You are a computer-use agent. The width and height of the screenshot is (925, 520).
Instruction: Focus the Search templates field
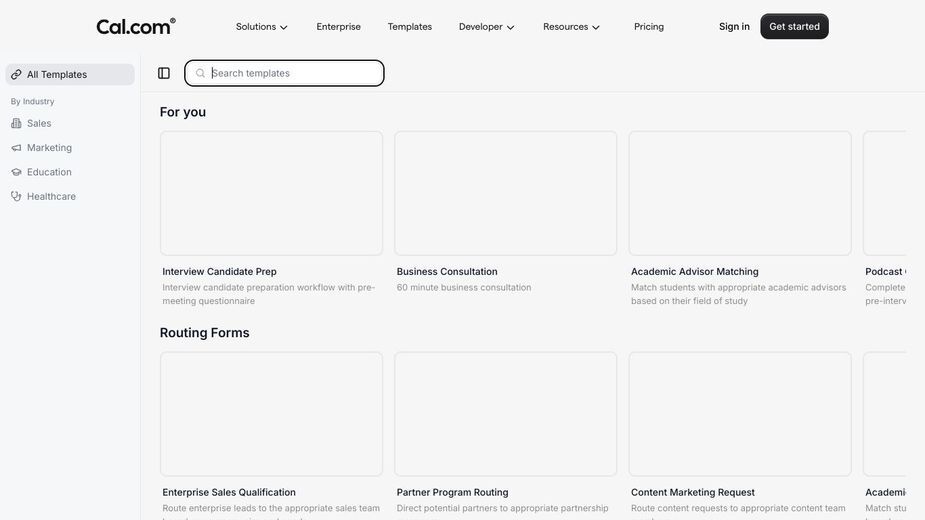[284, 73]
